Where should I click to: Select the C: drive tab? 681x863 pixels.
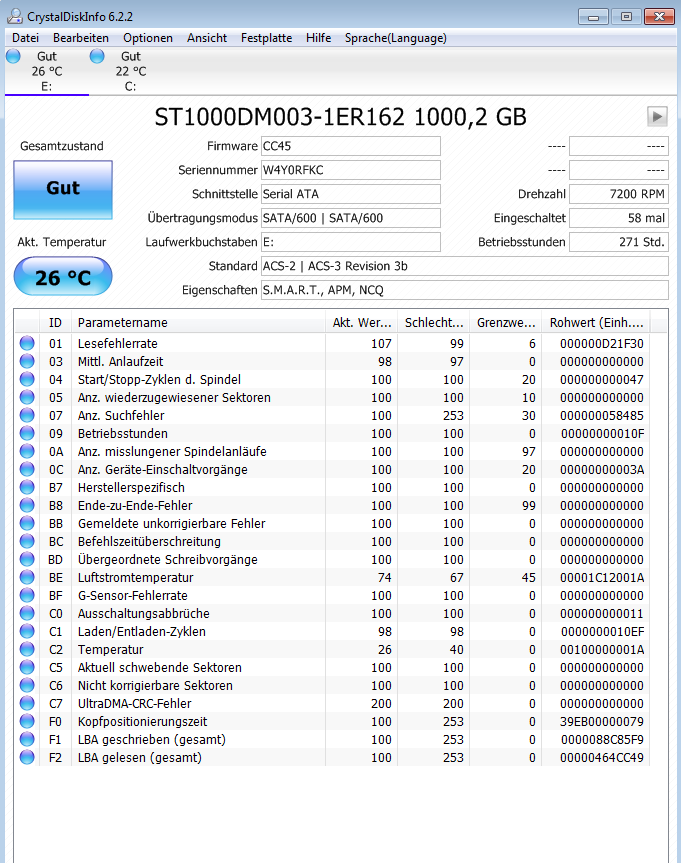point(130,72)
